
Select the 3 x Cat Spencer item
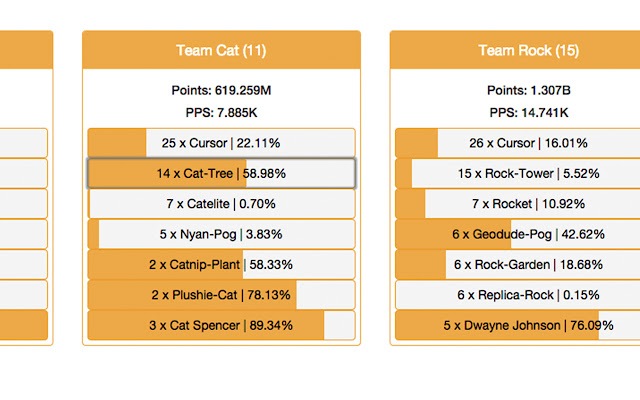point(221,325)
